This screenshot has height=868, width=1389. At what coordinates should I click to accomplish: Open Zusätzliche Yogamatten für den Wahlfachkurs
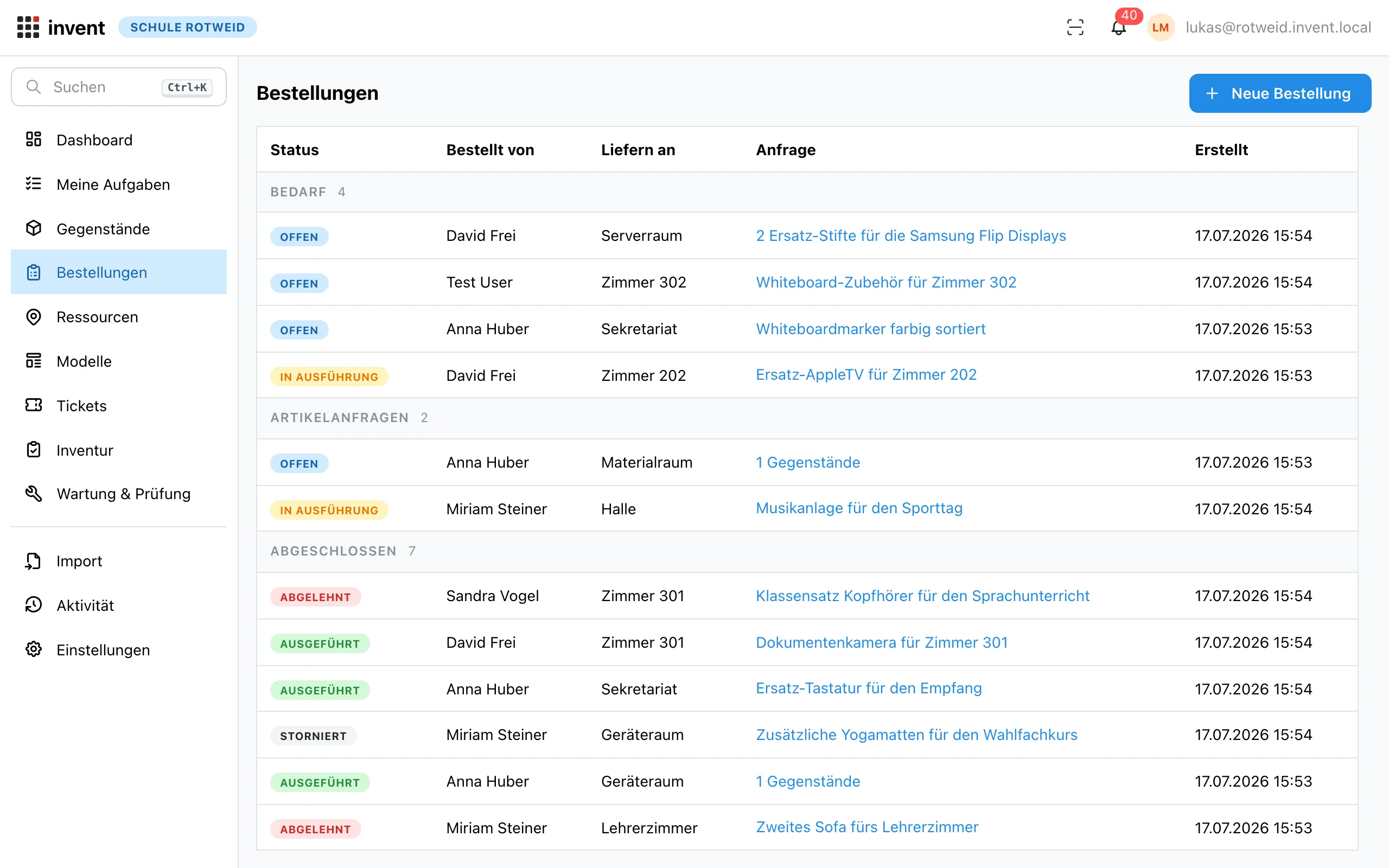coord(916,734)
